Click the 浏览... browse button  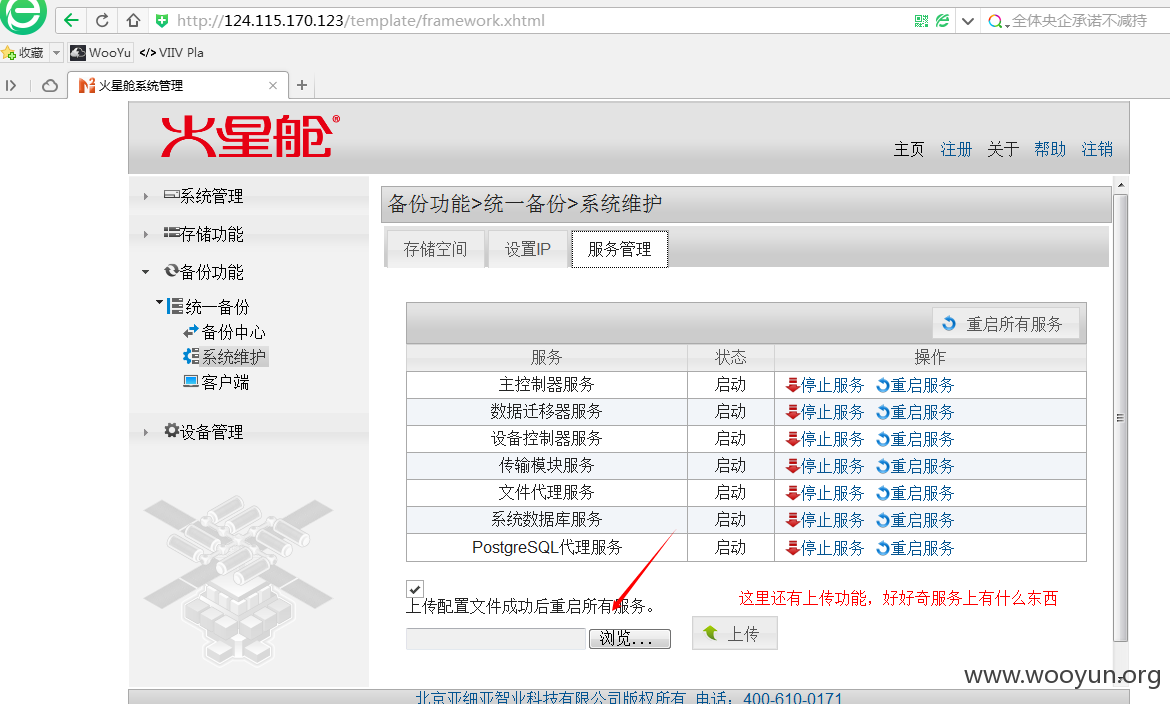(630, 638)
